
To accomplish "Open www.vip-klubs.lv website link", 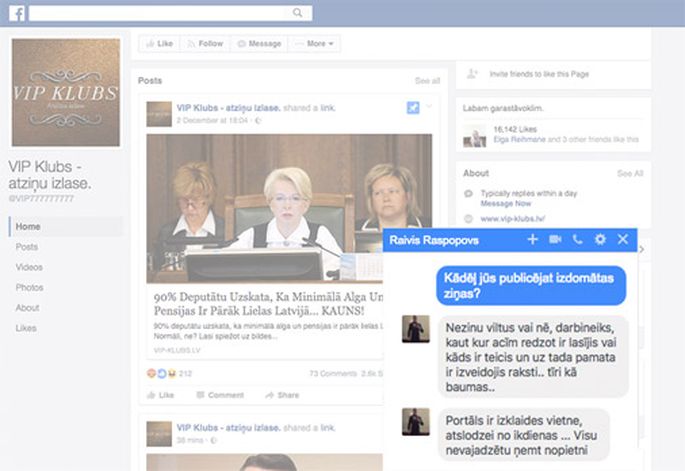I will click(512, 219).
